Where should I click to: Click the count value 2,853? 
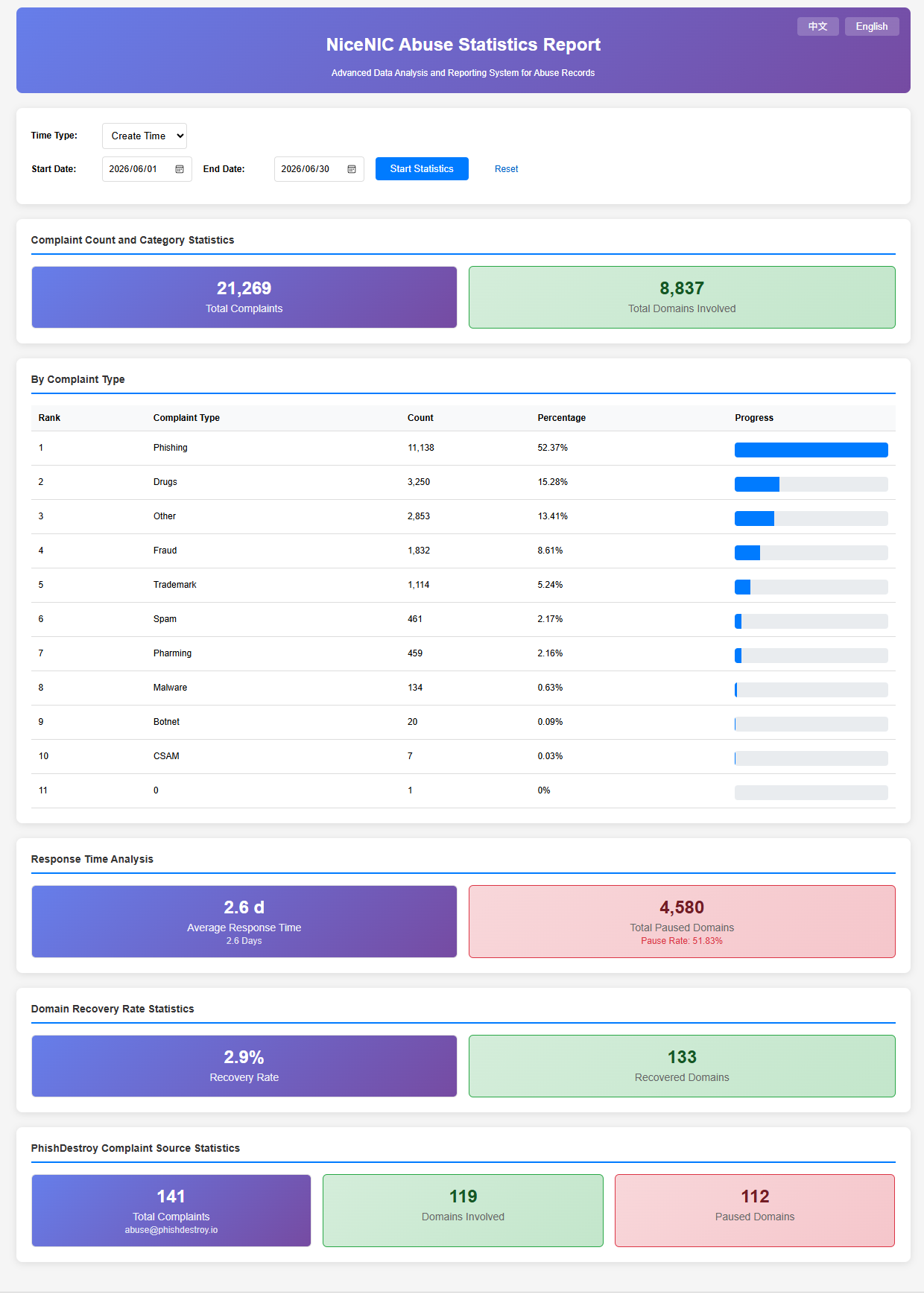tap(419, 516)
